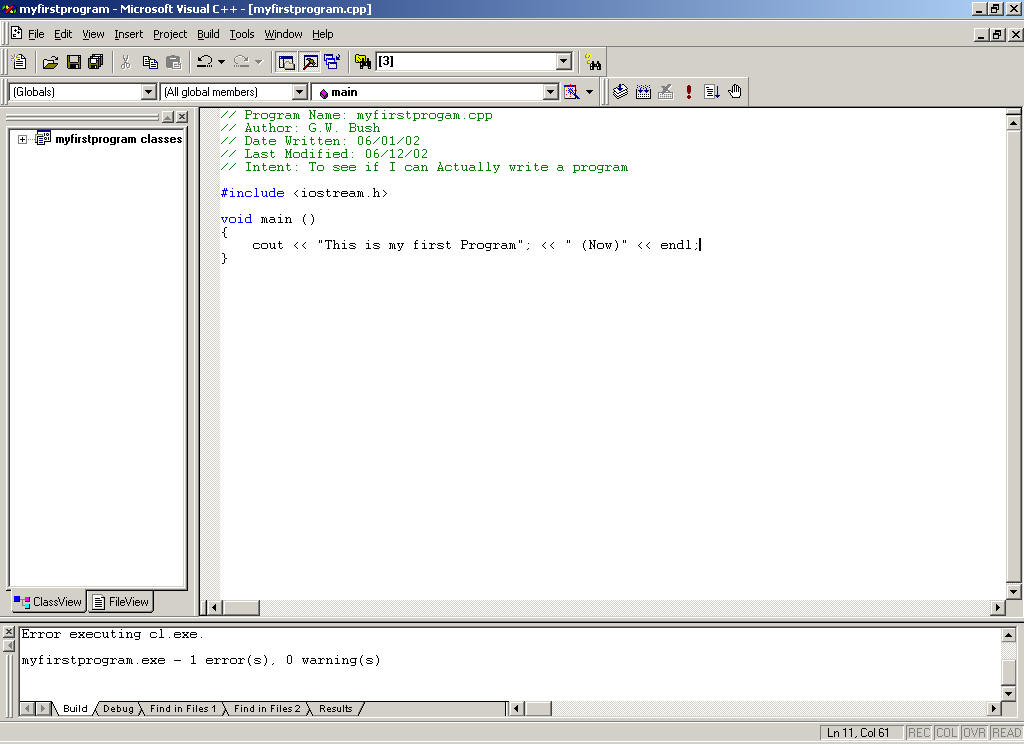Image resolution: width=1024 pixels, height=744 pixels.
Task: Open the Tools menu
Action: [x=242, y=34]
